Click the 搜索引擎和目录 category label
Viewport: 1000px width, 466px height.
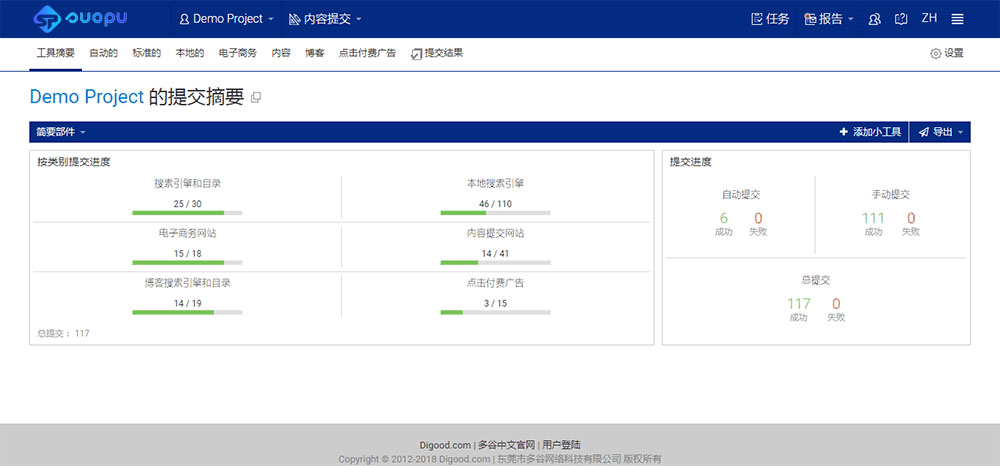click(x=188, y=184)
